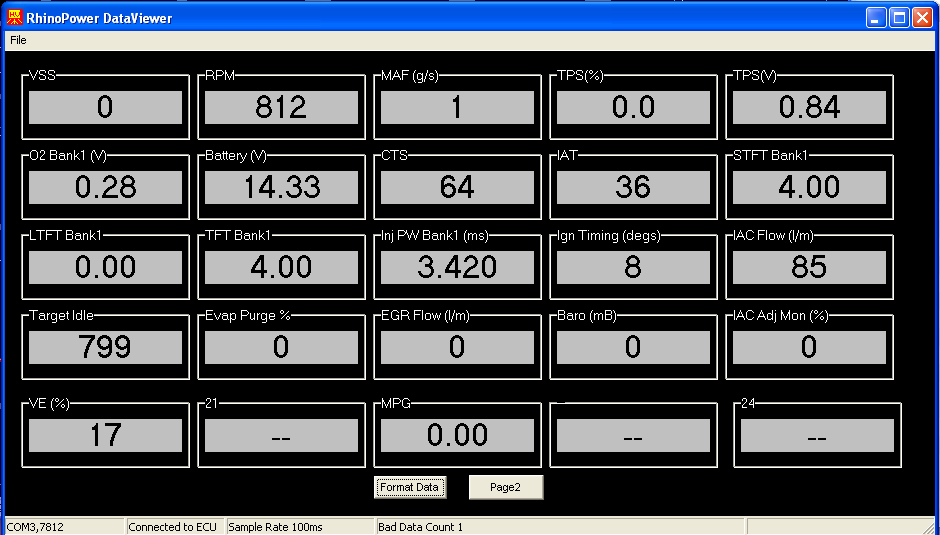This screenshot has width=940, height=535.
Task: Click the Ign Timing (degs) value
Action: [x=633, y=267]
